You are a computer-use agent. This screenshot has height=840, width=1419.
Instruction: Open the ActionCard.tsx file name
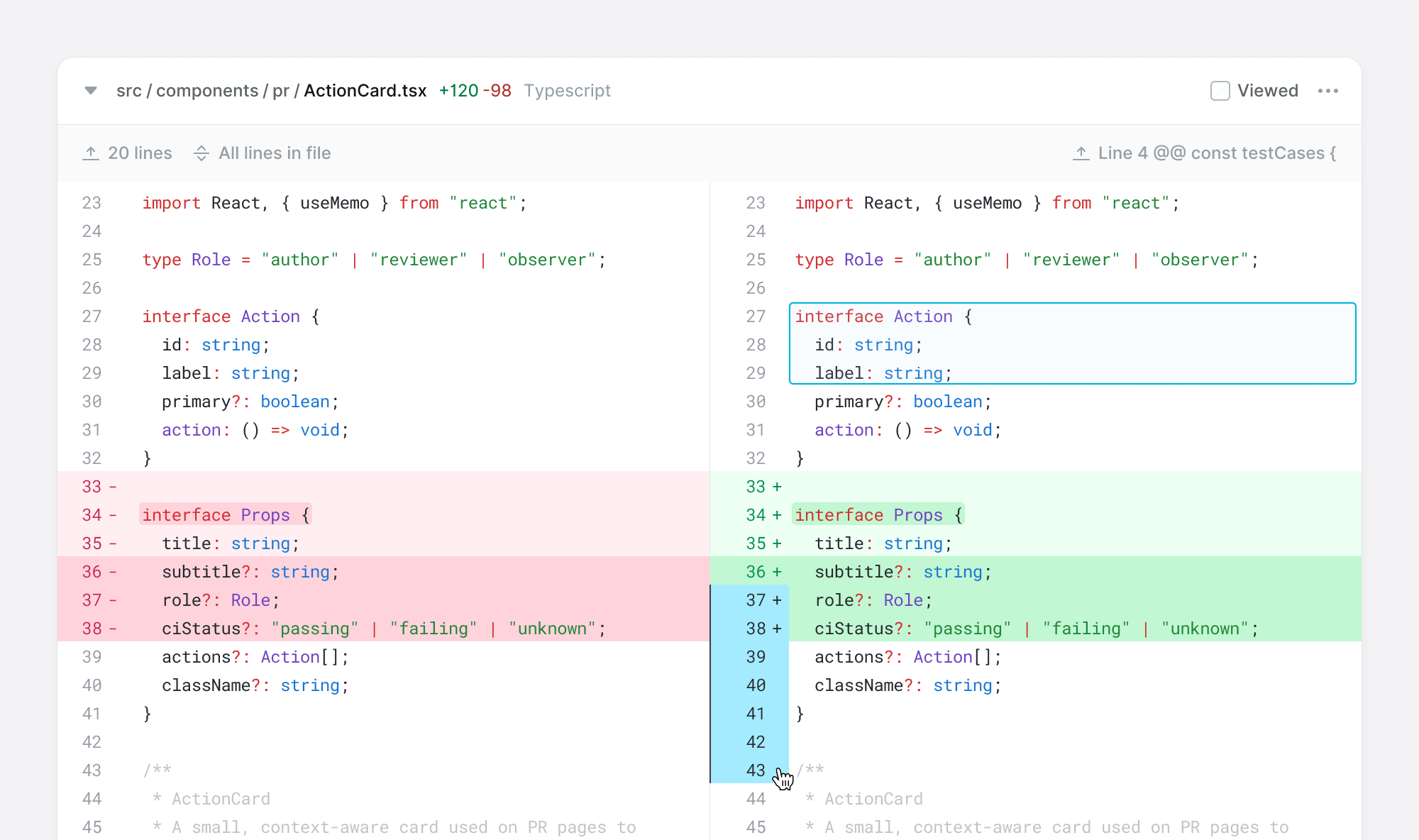pos(365,91)
